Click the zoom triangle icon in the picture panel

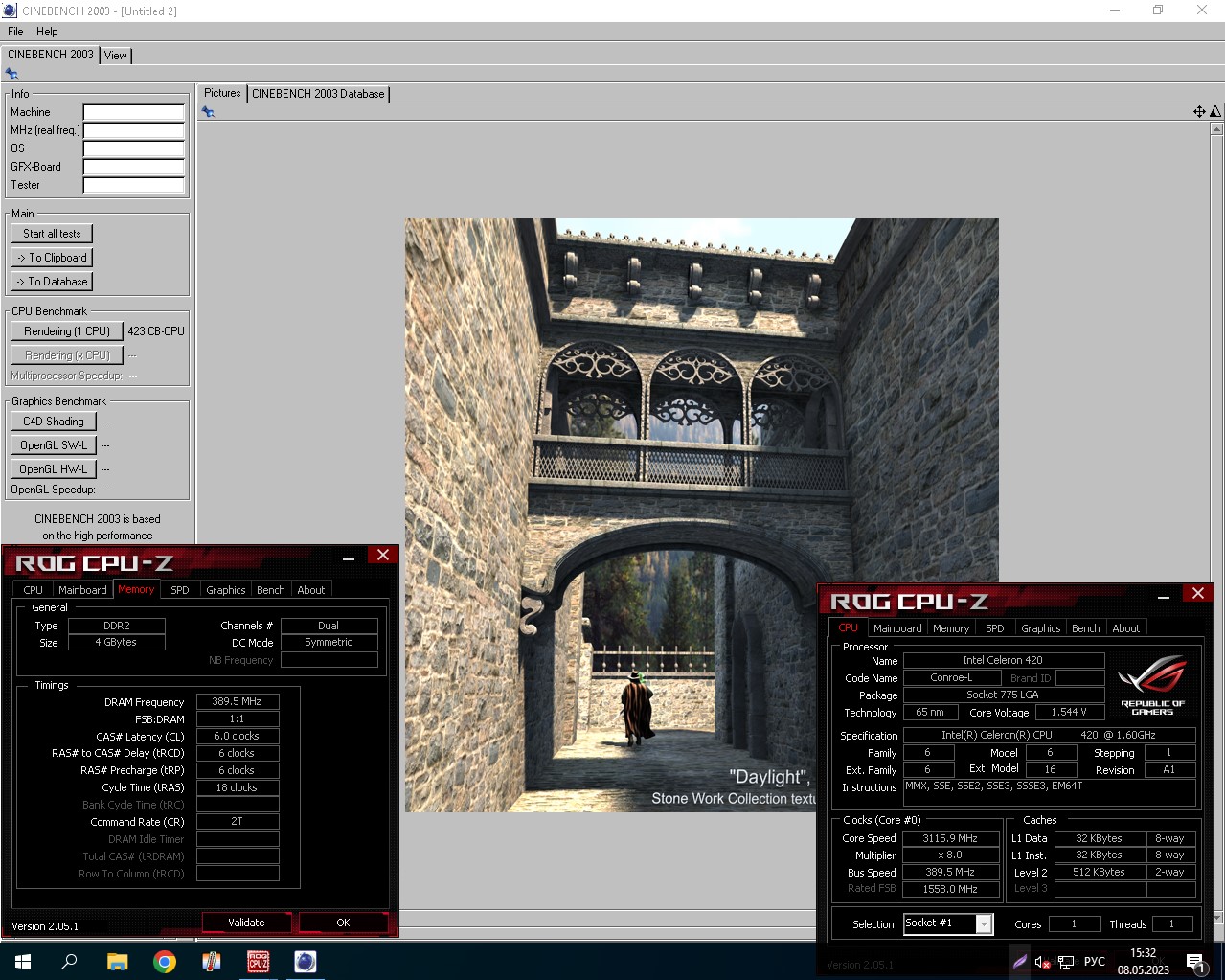(1215, 112)
